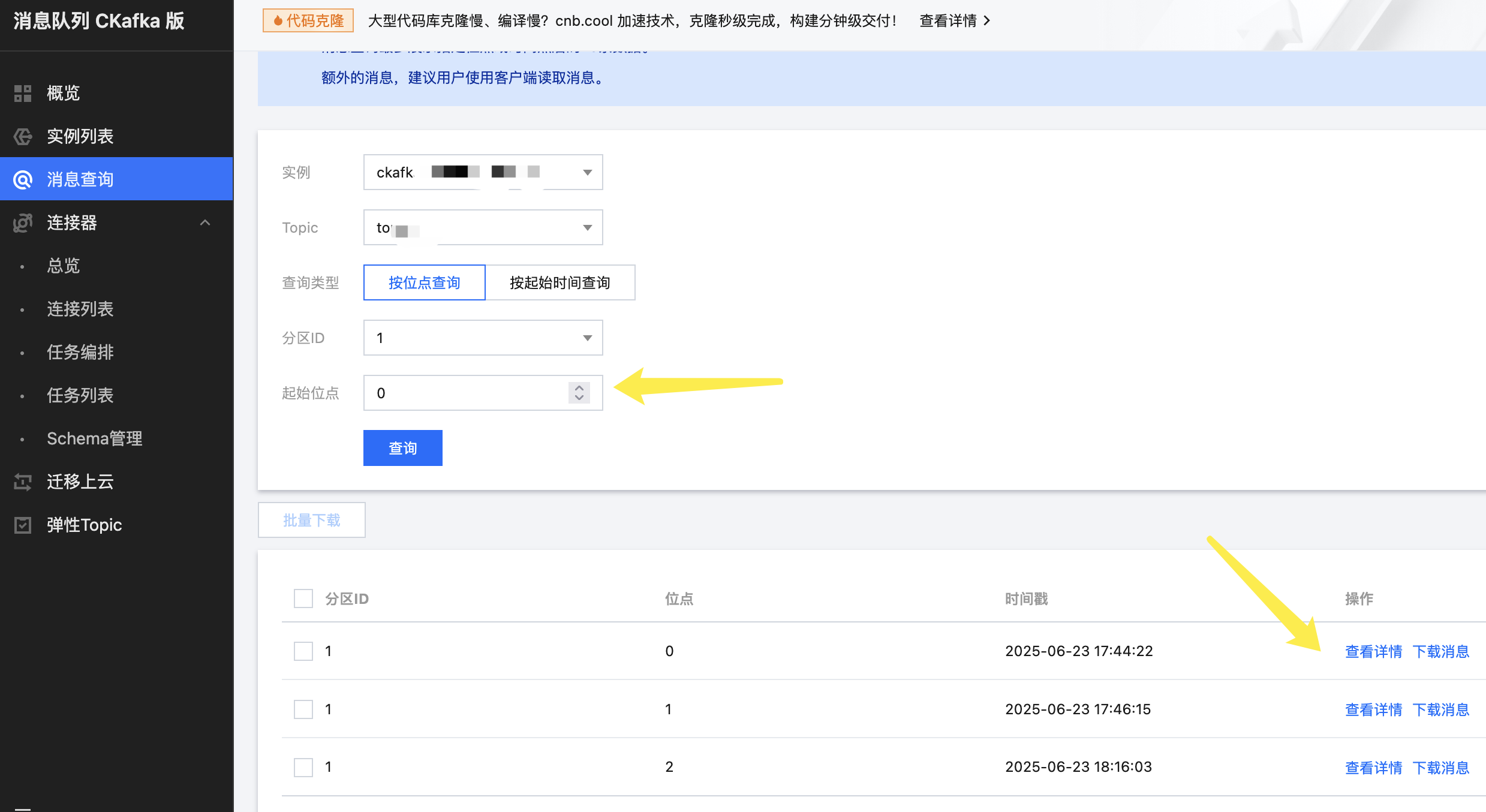This screenshot has width=1486, height=812.
Task: Click the 操作 column header
Action: coord(1359,599)
